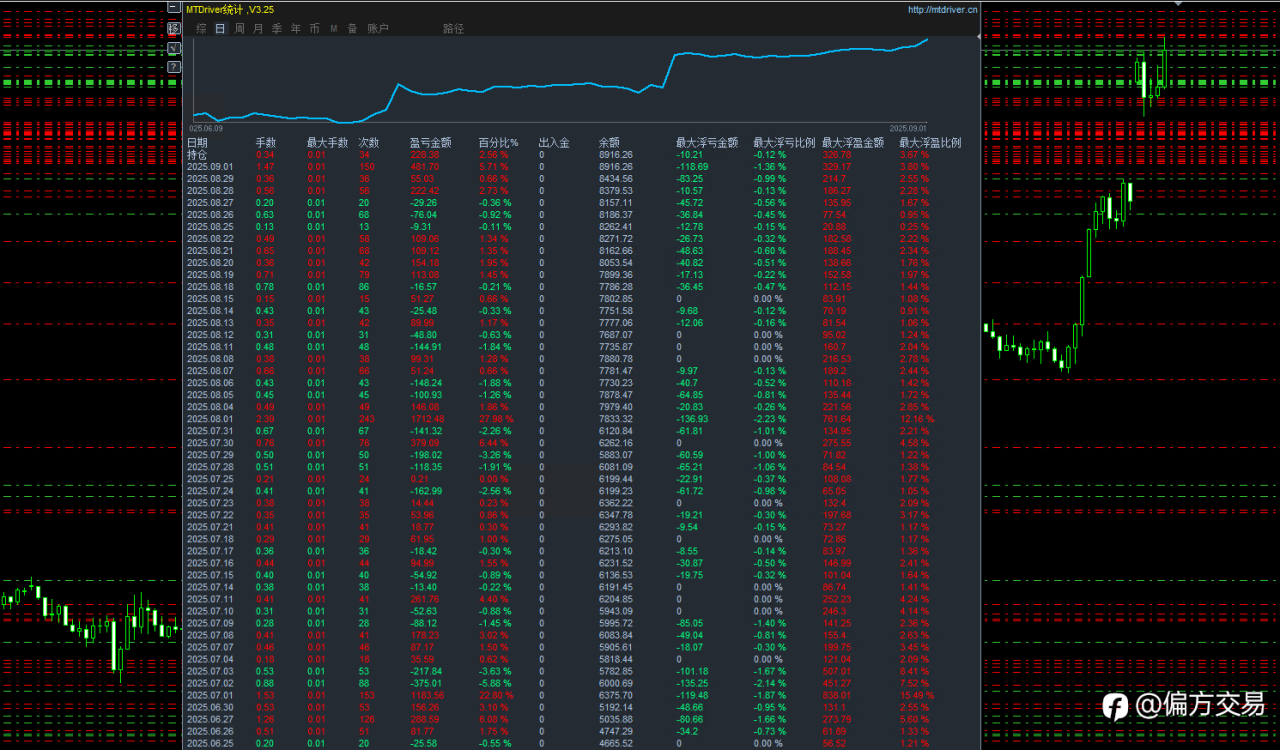1280x750 pixels.
Task: Switch to the 周 weekly statistics tab
Action: (x=239, y=29)
